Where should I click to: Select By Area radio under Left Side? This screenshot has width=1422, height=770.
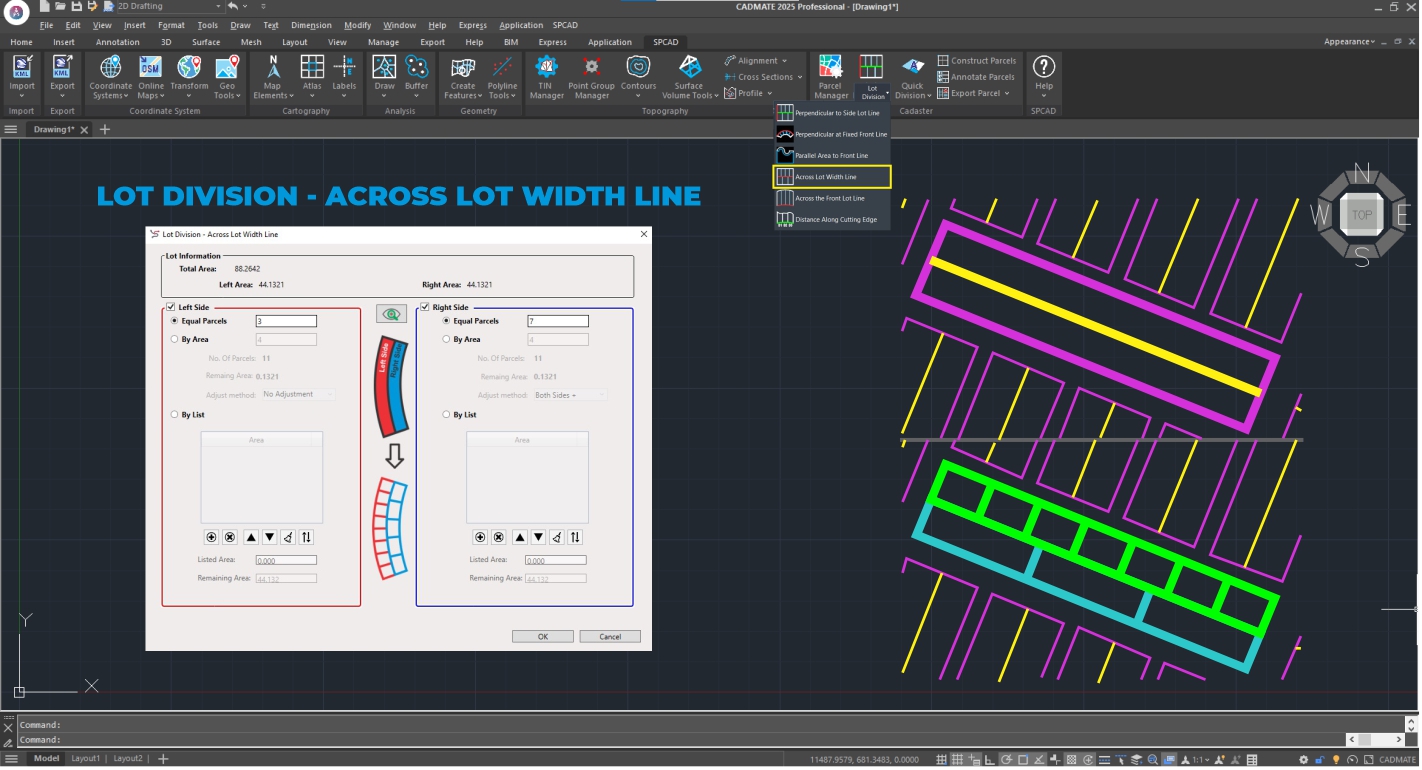pos(176,340)
